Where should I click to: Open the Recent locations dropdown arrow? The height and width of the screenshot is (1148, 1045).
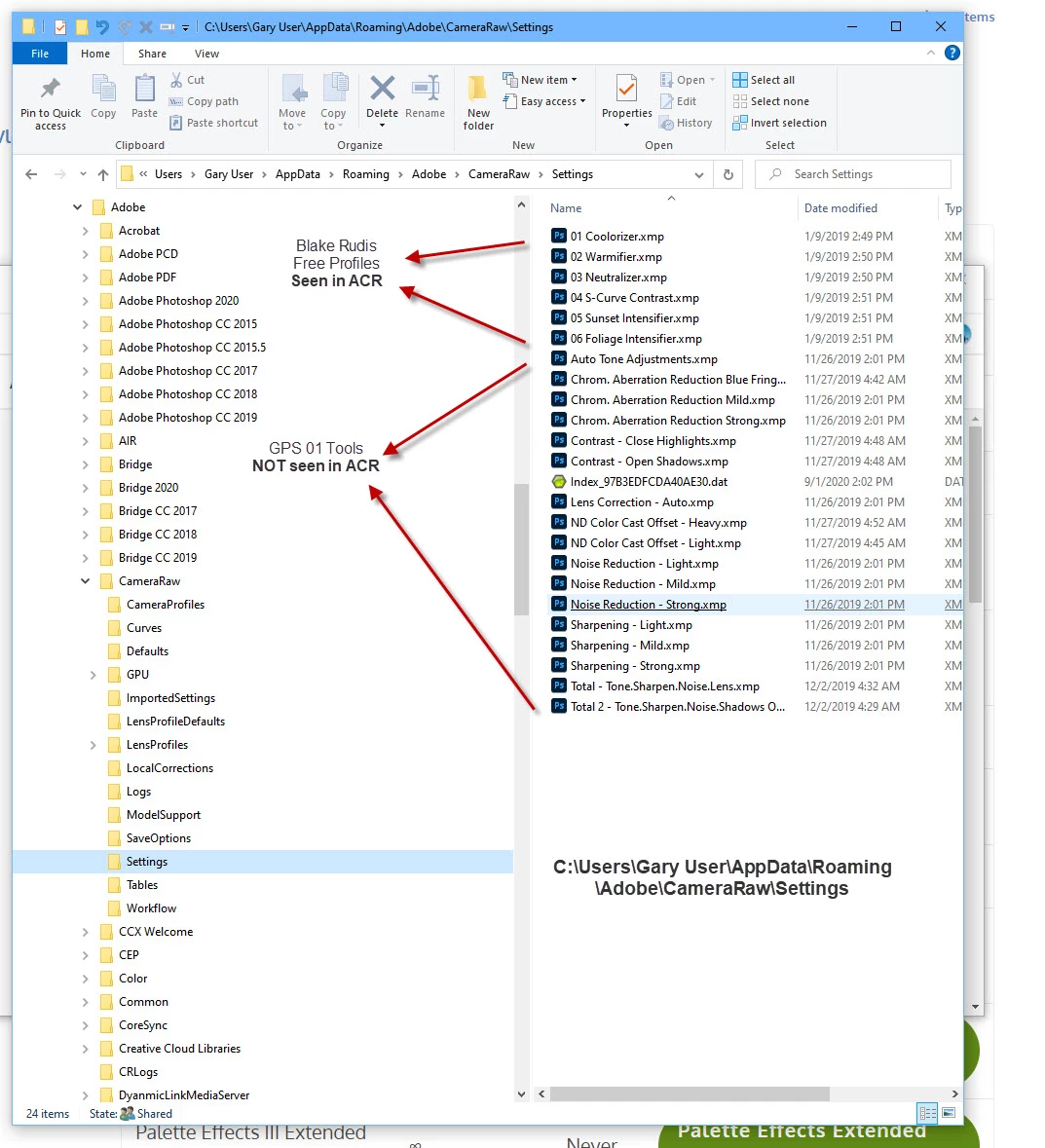(x=83, y=174)
